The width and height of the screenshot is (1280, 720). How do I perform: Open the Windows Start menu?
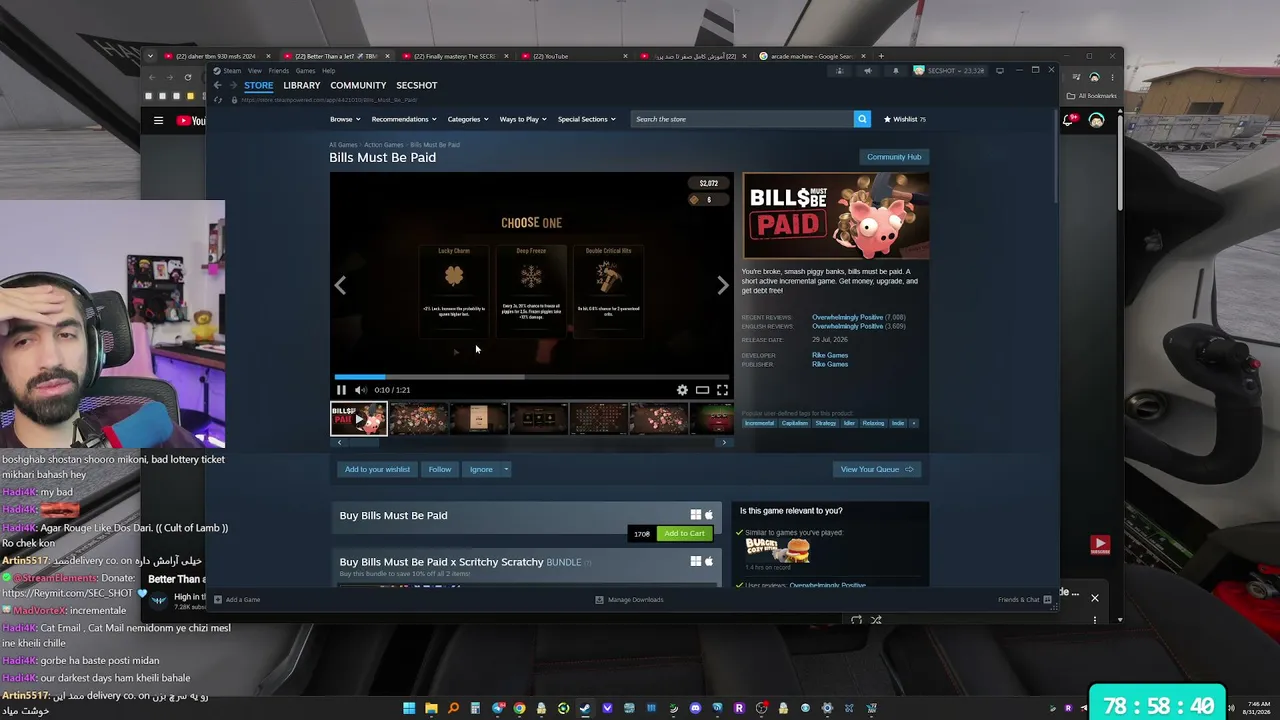(409, 708)
